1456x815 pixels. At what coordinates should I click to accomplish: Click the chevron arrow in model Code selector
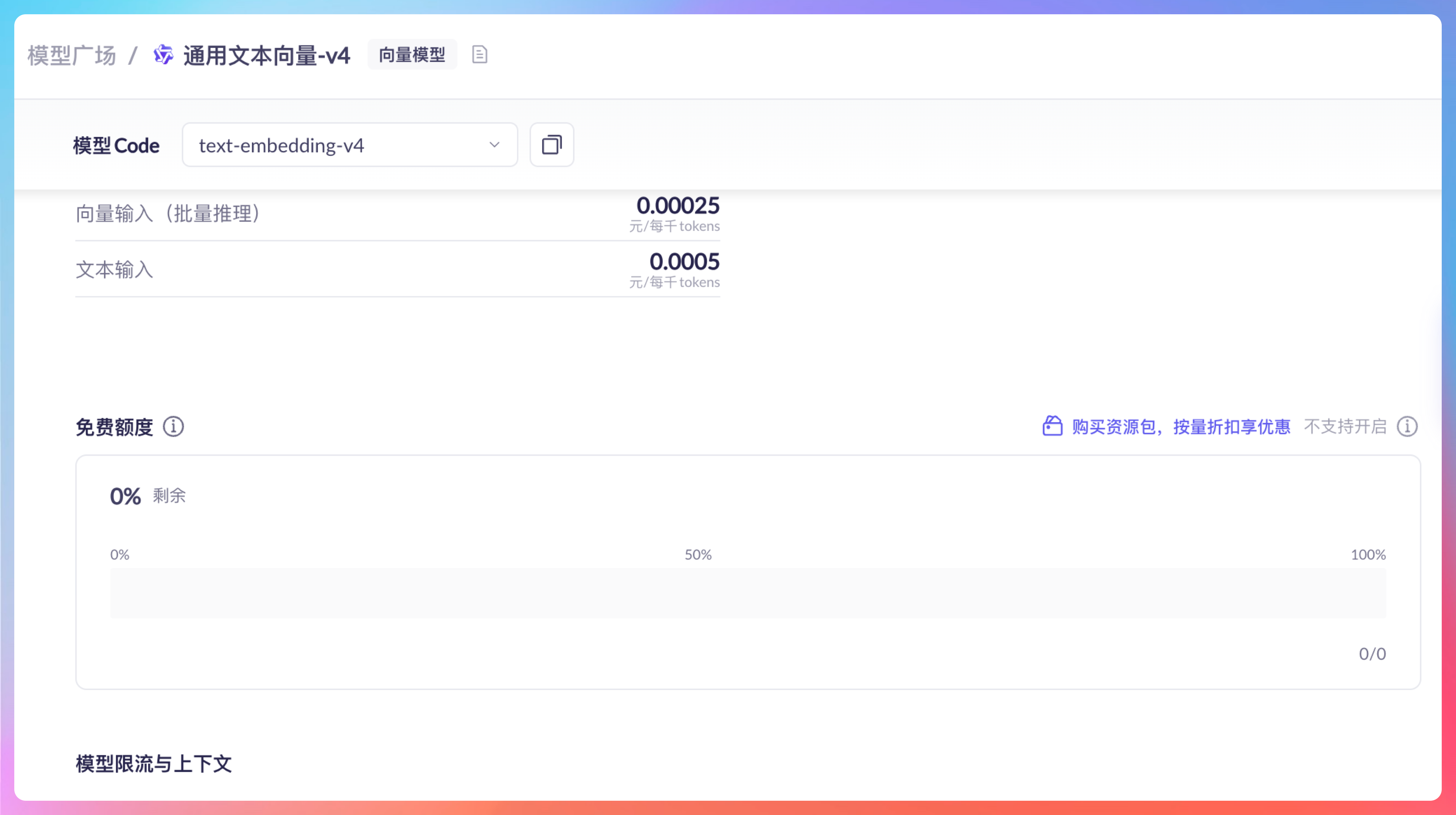[x=495, y=145]
